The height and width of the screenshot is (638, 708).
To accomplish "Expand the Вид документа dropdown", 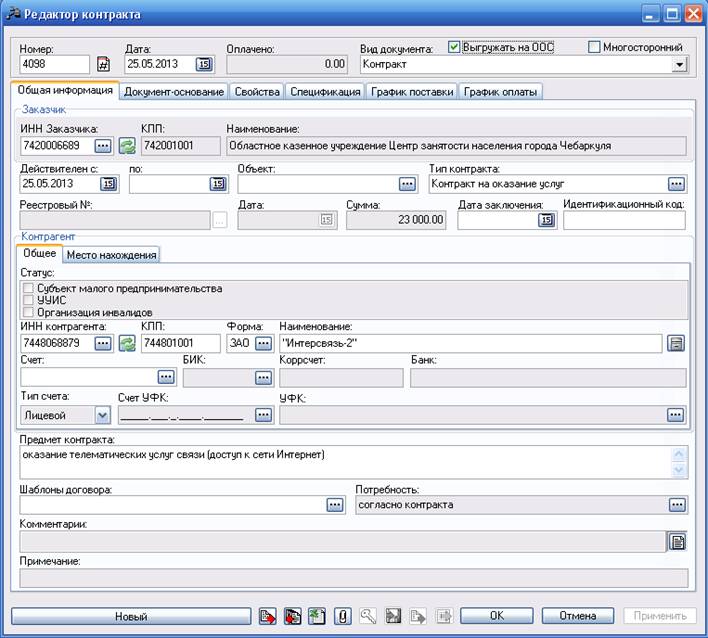I will tap(680, 65).
